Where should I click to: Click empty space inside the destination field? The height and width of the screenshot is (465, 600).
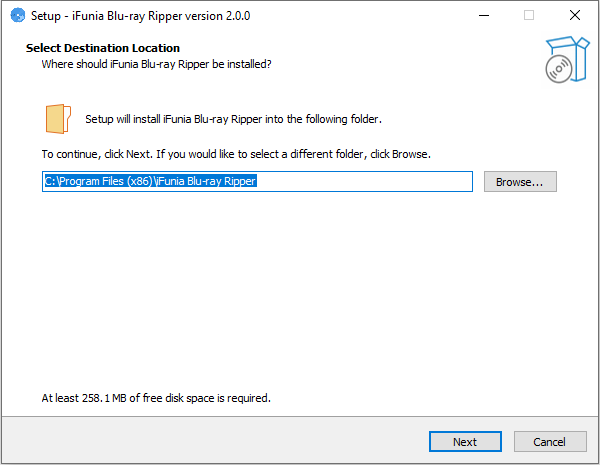coord(380,182)
